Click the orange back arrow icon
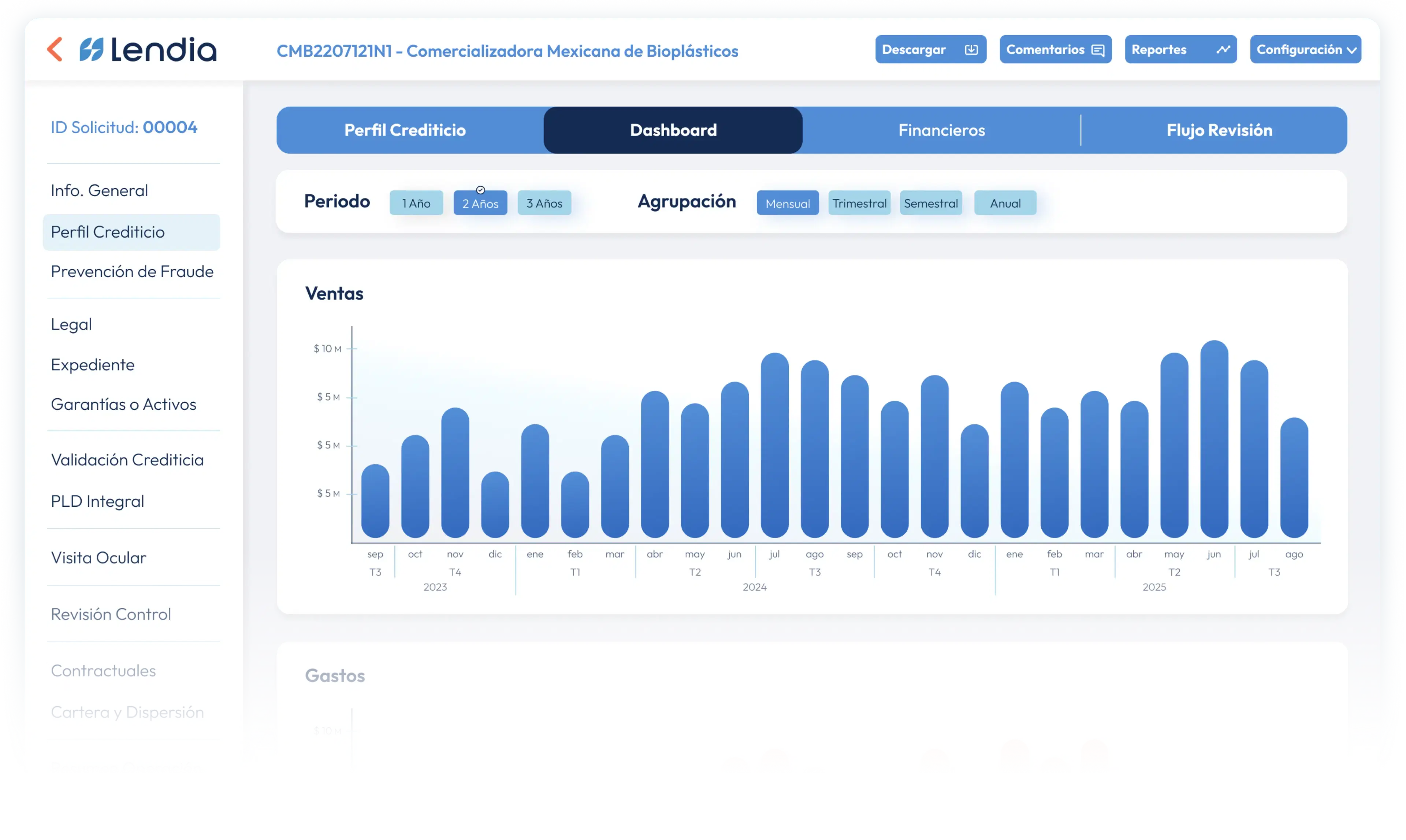This screenshot has height=840, width=1406. click(55, 50)
